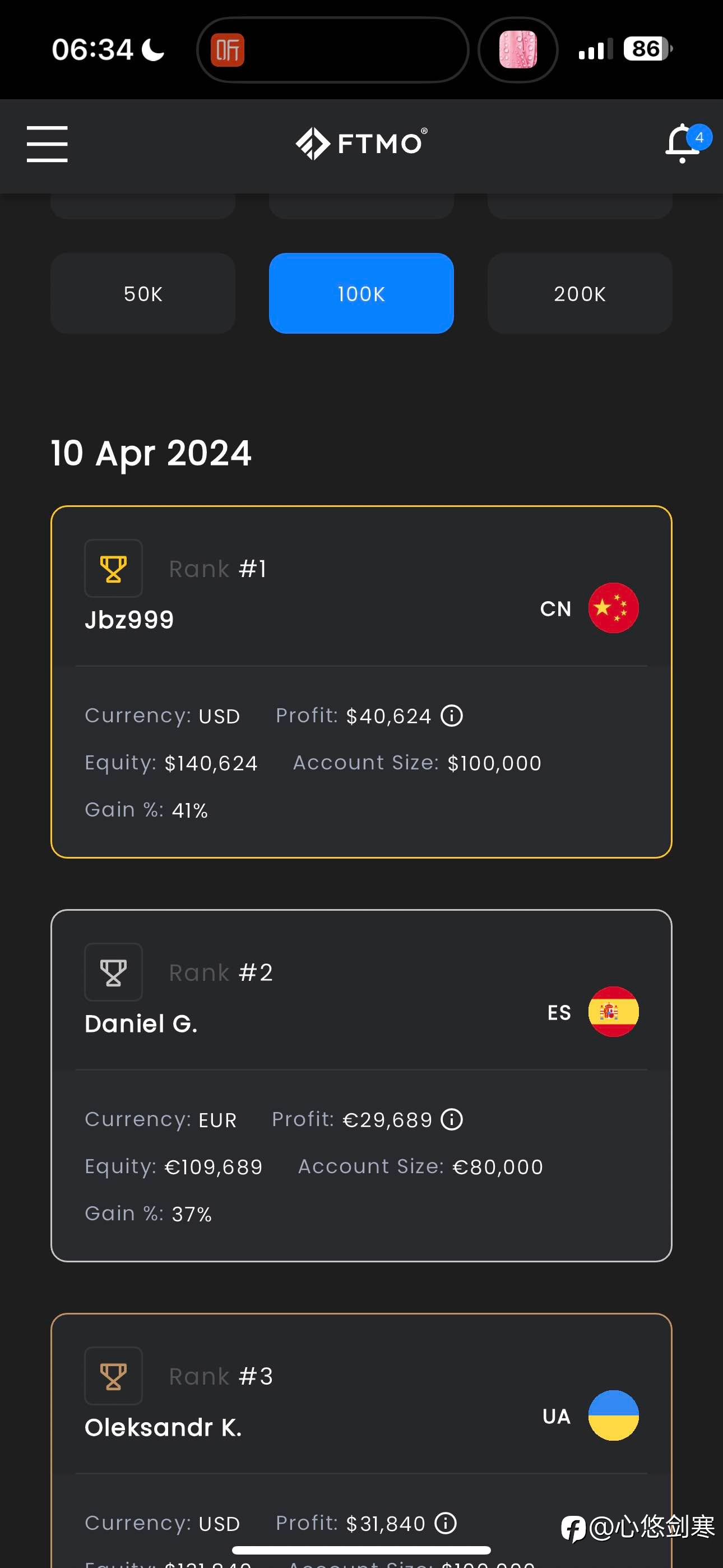Viewport: 723px width, 1568px height.
Task: Show info for €29,689 profit
Action: 452,1119
